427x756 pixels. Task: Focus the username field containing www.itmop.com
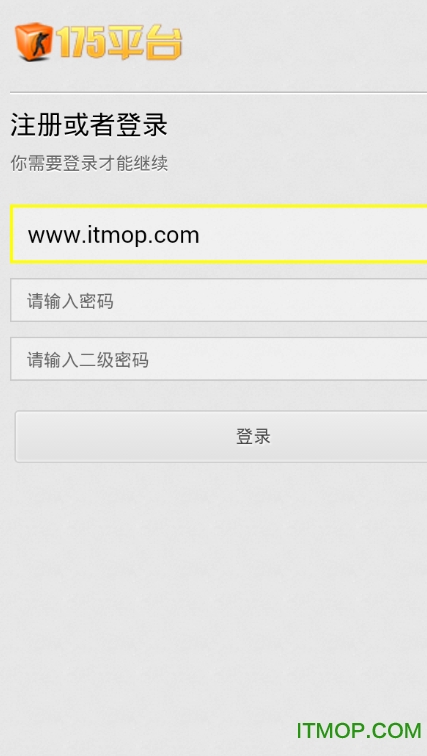219,234
